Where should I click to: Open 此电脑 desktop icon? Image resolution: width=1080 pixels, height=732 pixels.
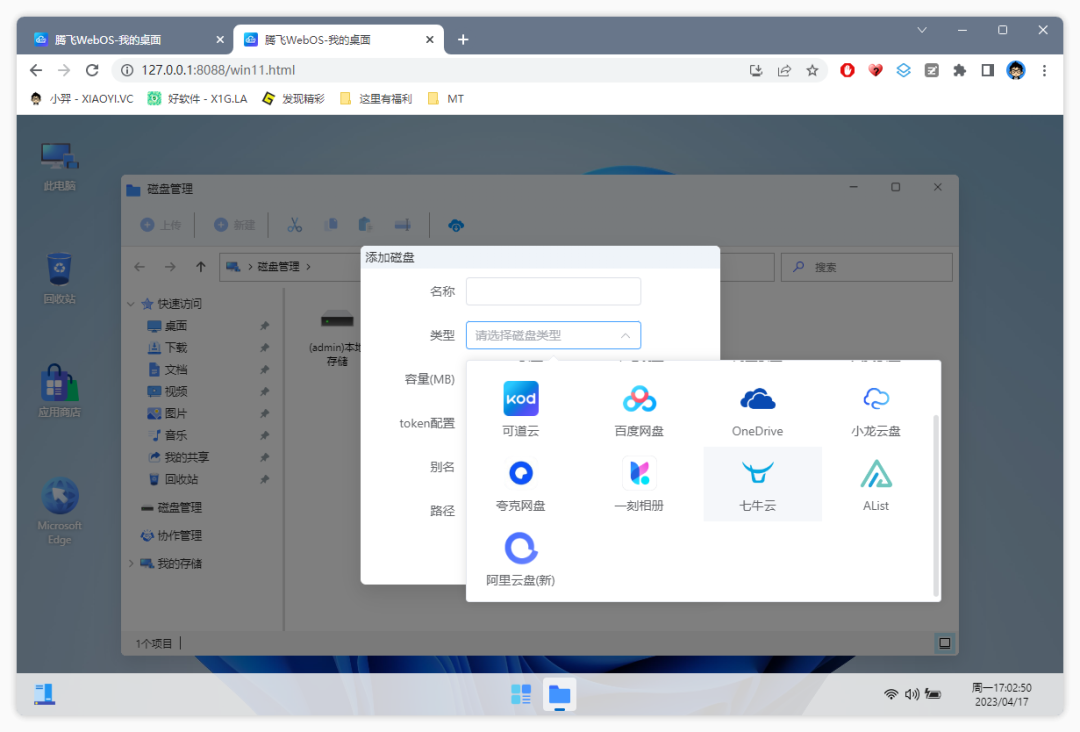pyautogui.click(x=59, y=167)
